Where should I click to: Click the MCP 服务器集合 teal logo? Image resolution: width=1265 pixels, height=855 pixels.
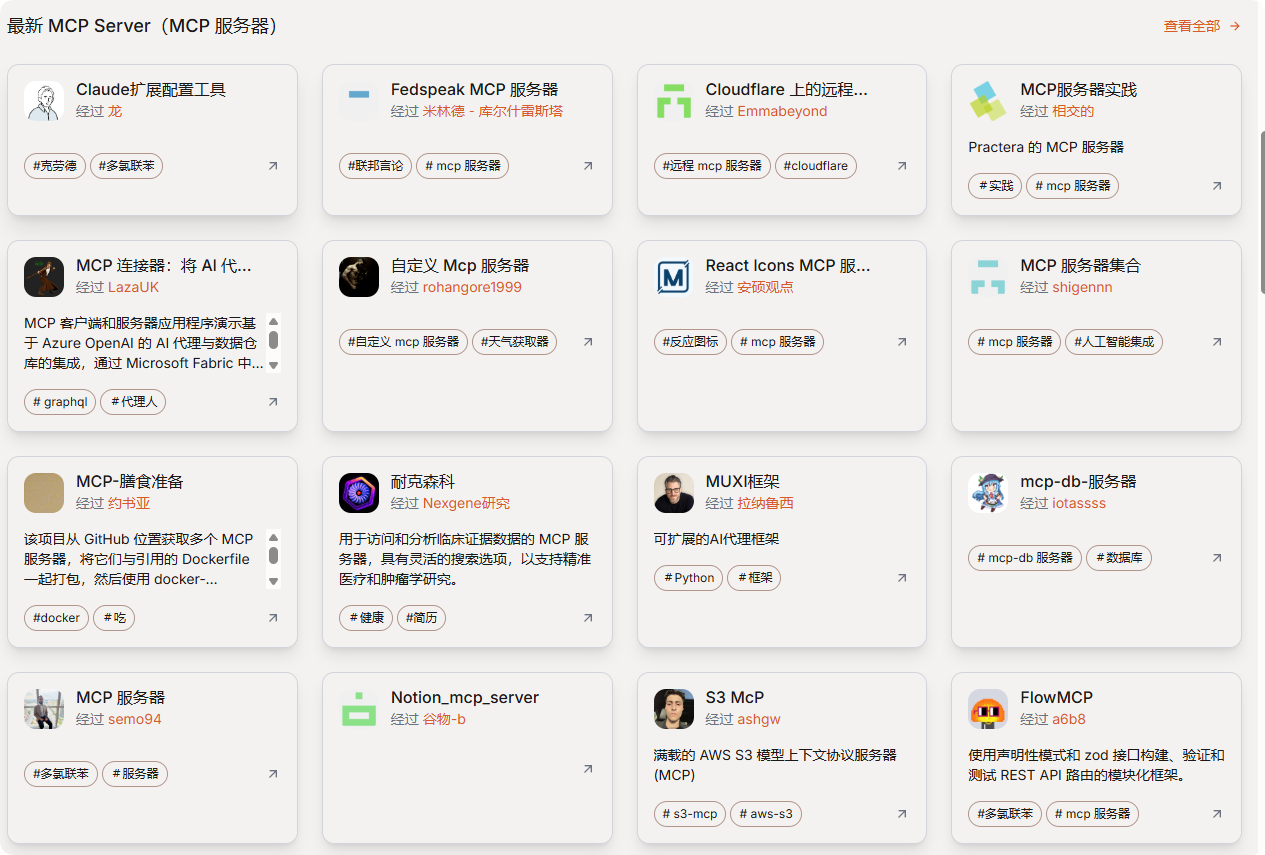pos(988,277)
